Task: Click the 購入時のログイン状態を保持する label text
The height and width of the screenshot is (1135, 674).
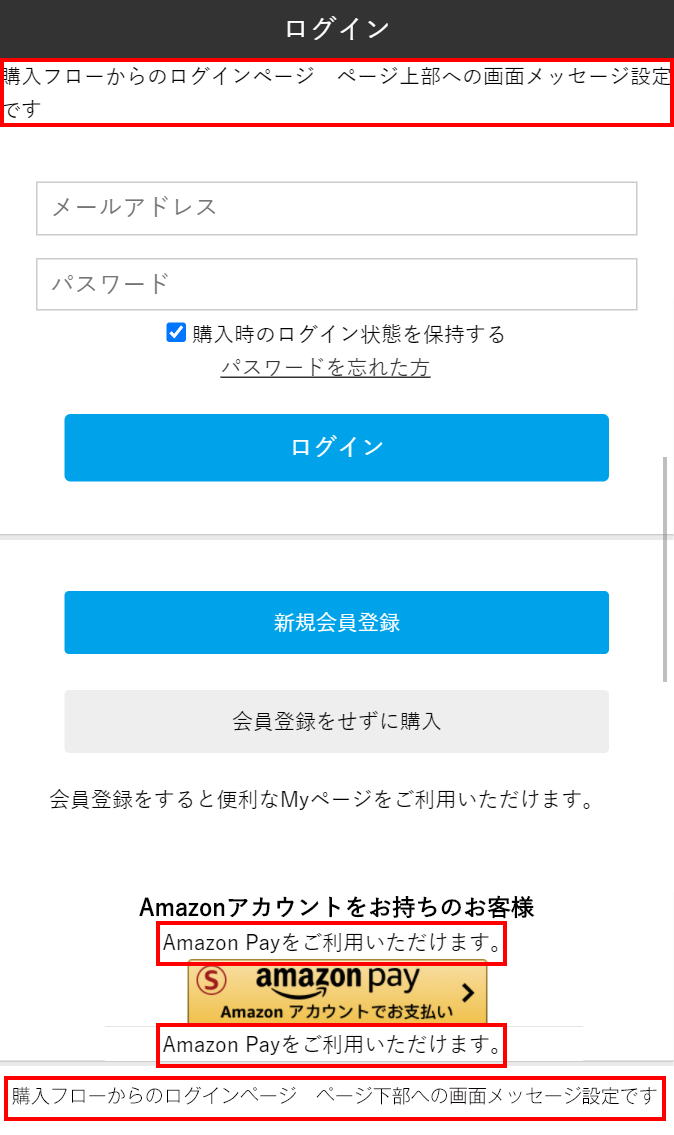Action: 349,334
